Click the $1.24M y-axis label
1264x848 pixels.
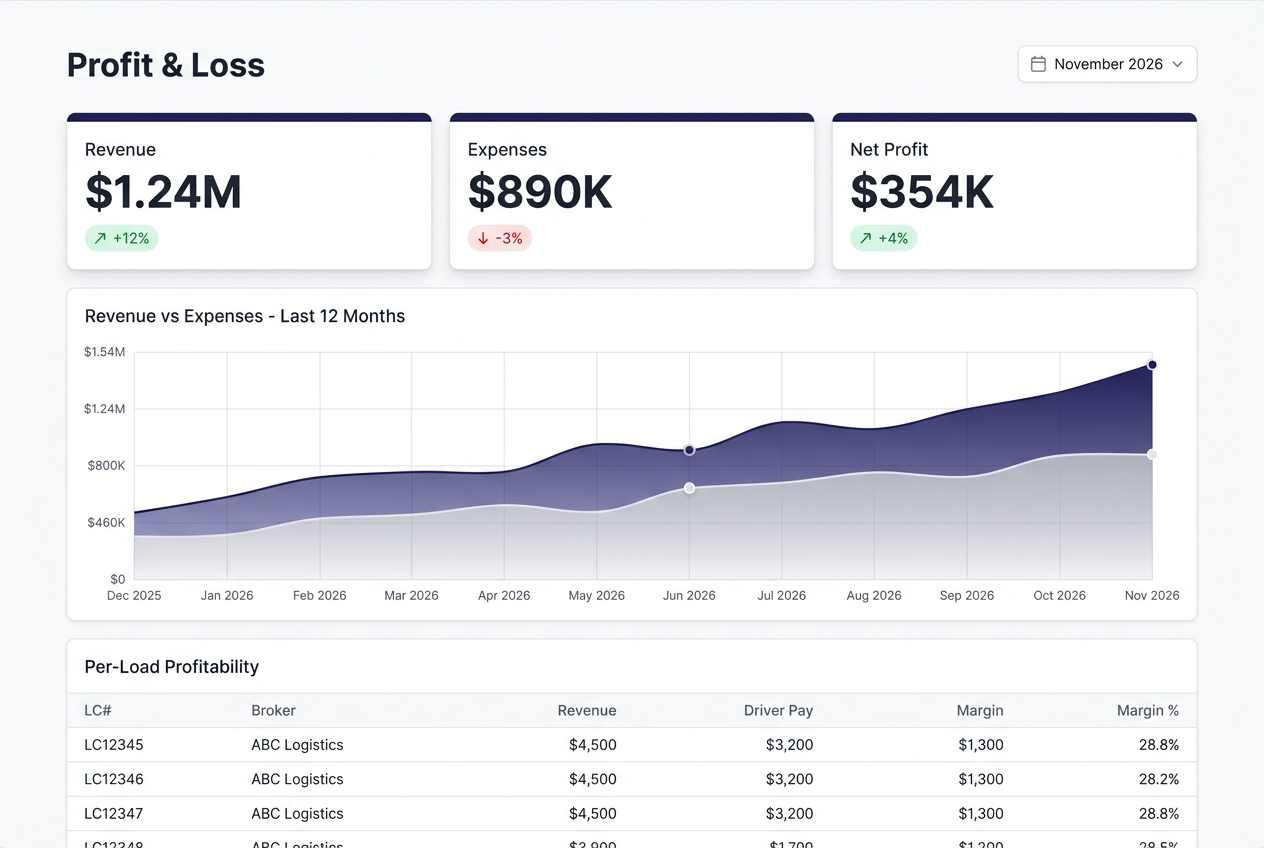tap(105, 409)
